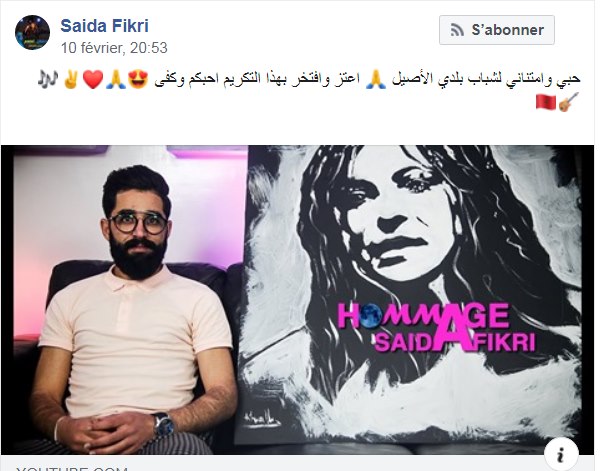This screenshot has width=603, height=471.
Task: Open the post timestamp 10 février, 20:53
Action: (114, 48)
